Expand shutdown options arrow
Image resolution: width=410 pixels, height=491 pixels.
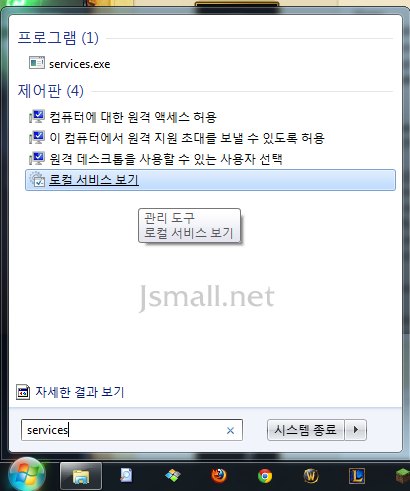click(356, 430)
